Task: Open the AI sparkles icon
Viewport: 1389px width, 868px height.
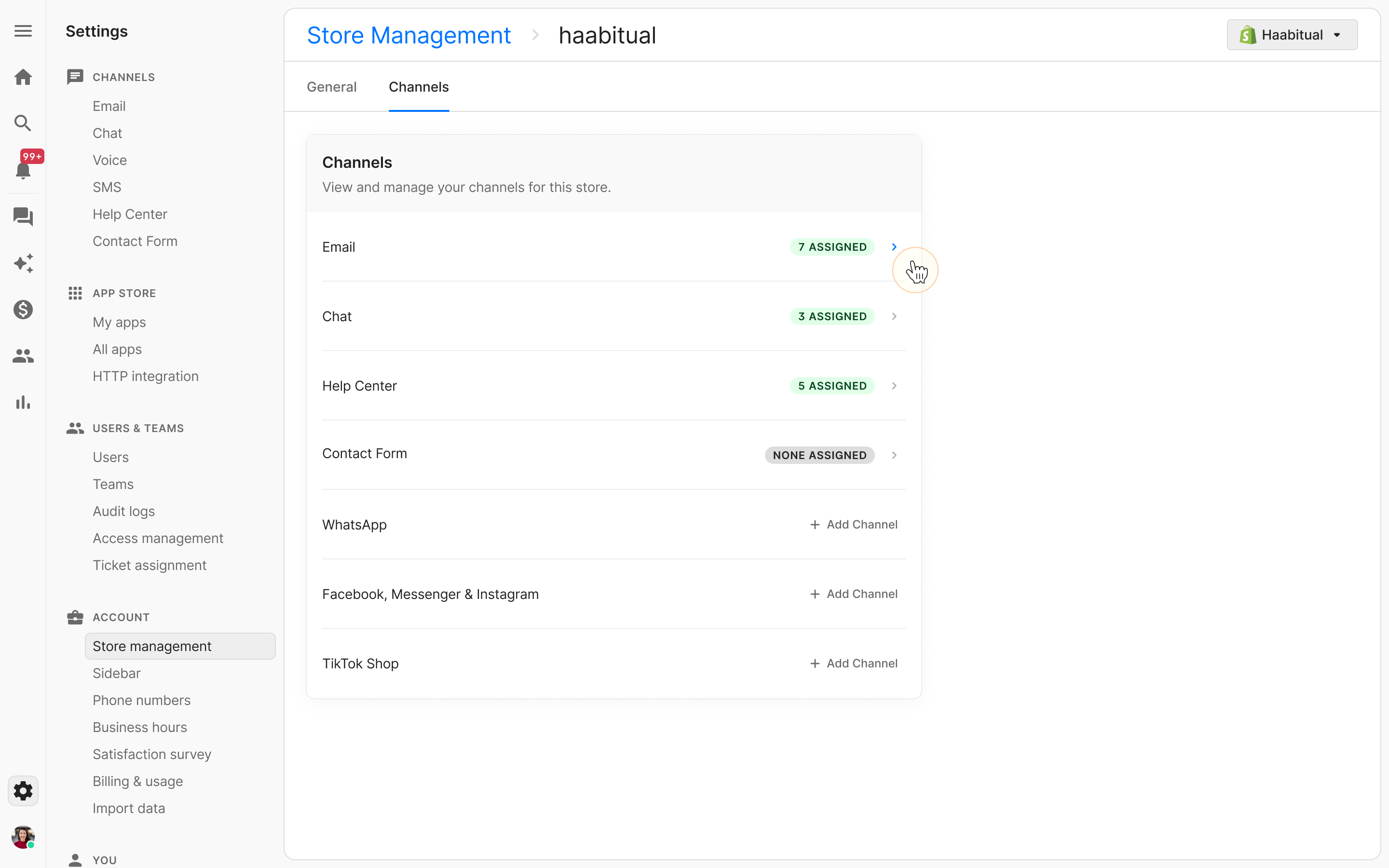Action: click(x=23, y=263)
